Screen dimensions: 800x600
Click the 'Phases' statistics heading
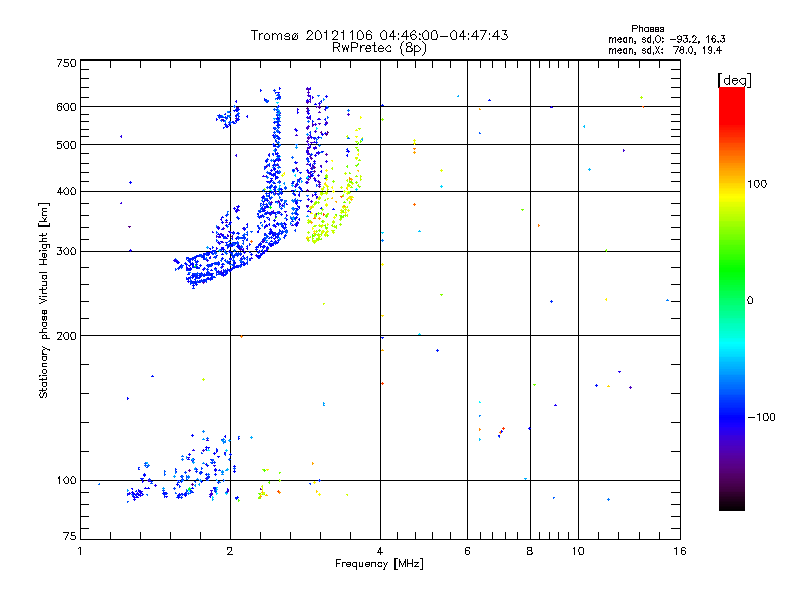(x=647, y=29)
